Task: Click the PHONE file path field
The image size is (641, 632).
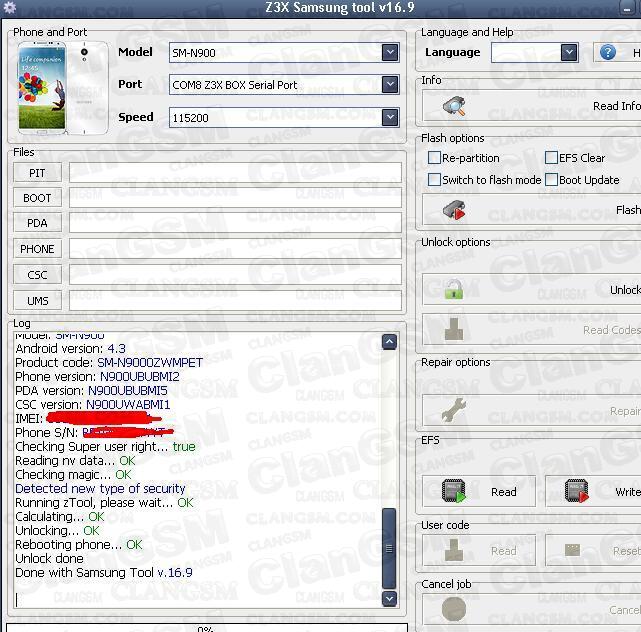Action: 235,249
